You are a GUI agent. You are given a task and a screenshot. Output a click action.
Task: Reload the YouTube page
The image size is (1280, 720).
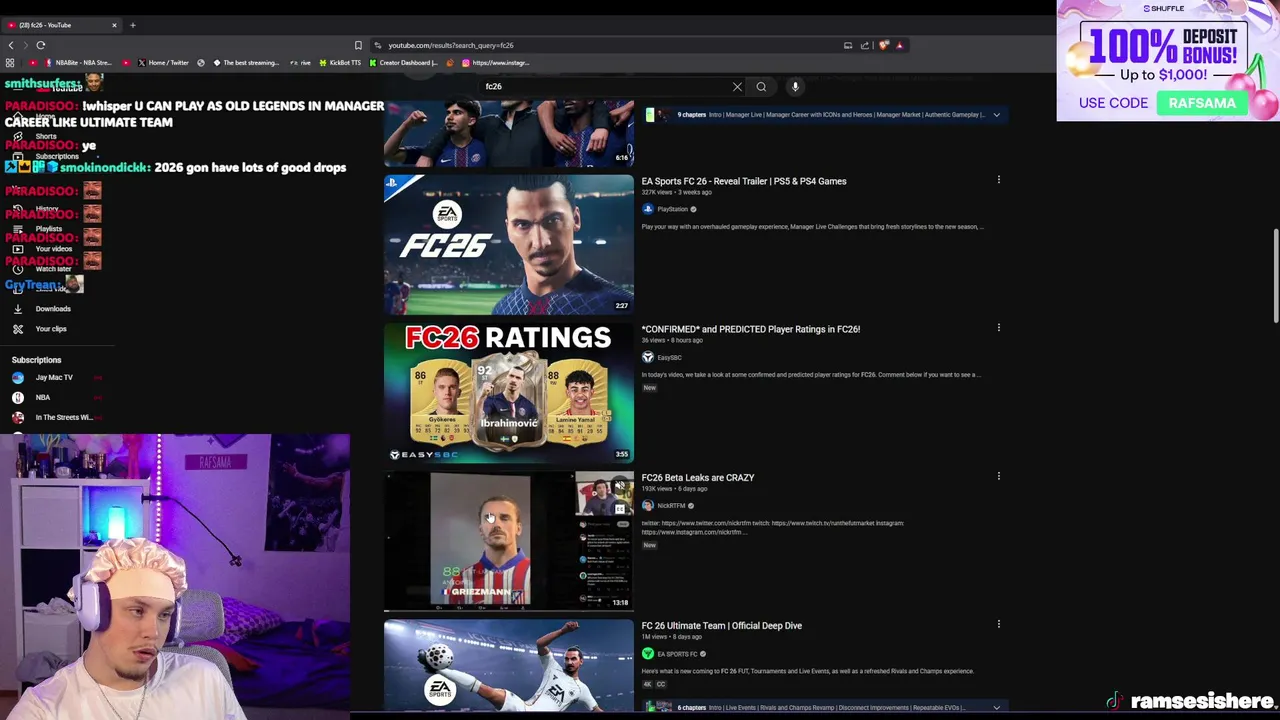[41, 45]
